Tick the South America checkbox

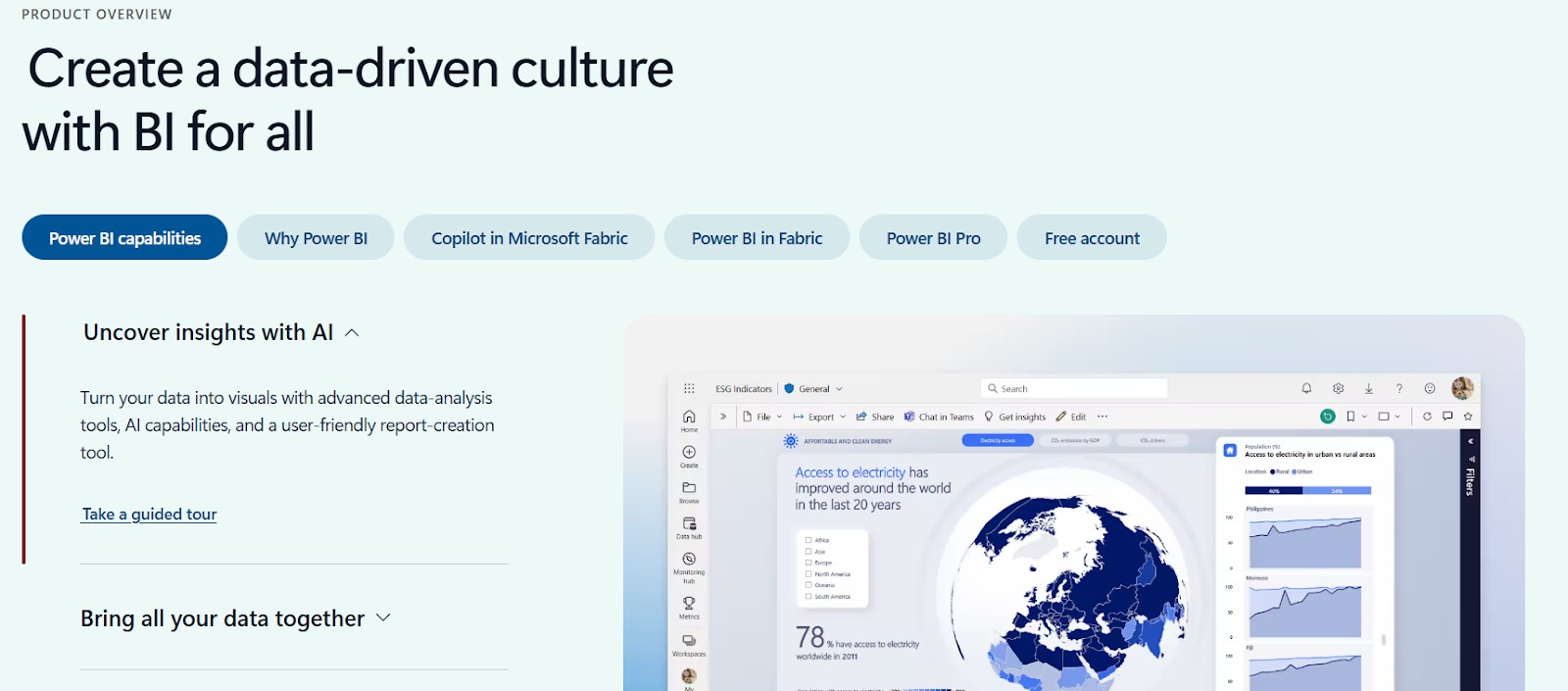[x=808, y=596]
